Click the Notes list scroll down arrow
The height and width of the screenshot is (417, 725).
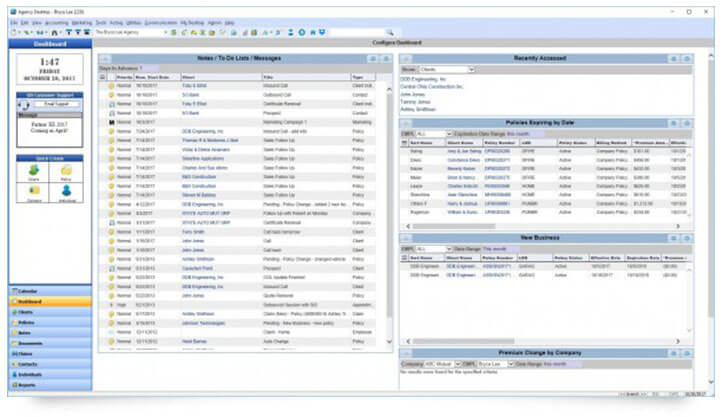click(x=389, y=342)
